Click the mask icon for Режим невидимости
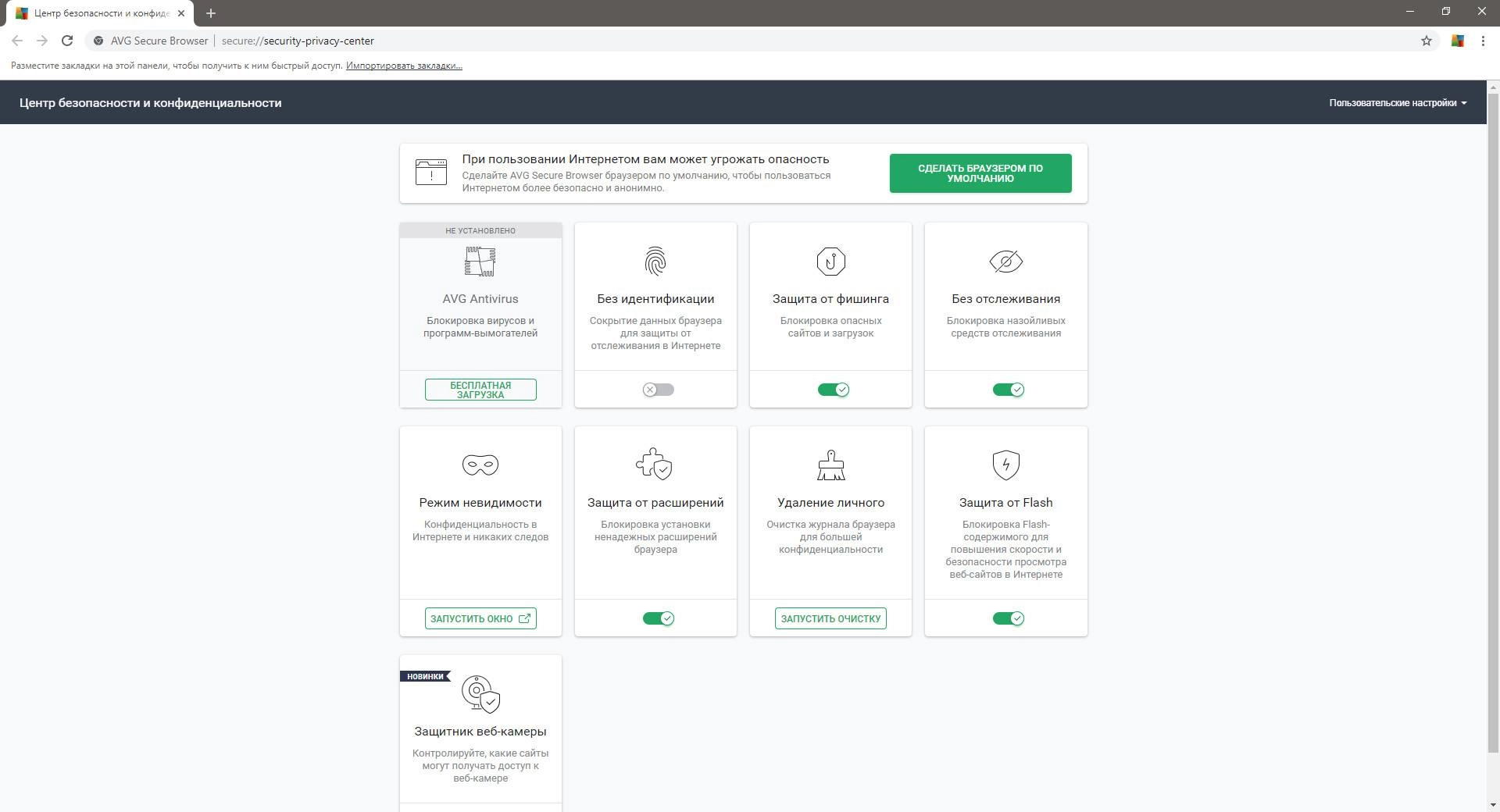 (480, 465)
